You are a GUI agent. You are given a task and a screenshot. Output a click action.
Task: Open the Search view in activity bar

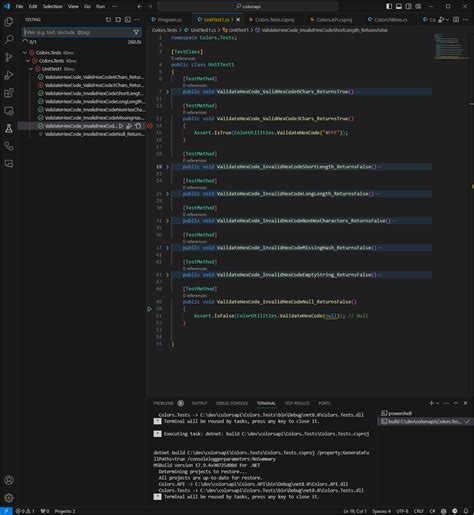click(x=9, y=40)
